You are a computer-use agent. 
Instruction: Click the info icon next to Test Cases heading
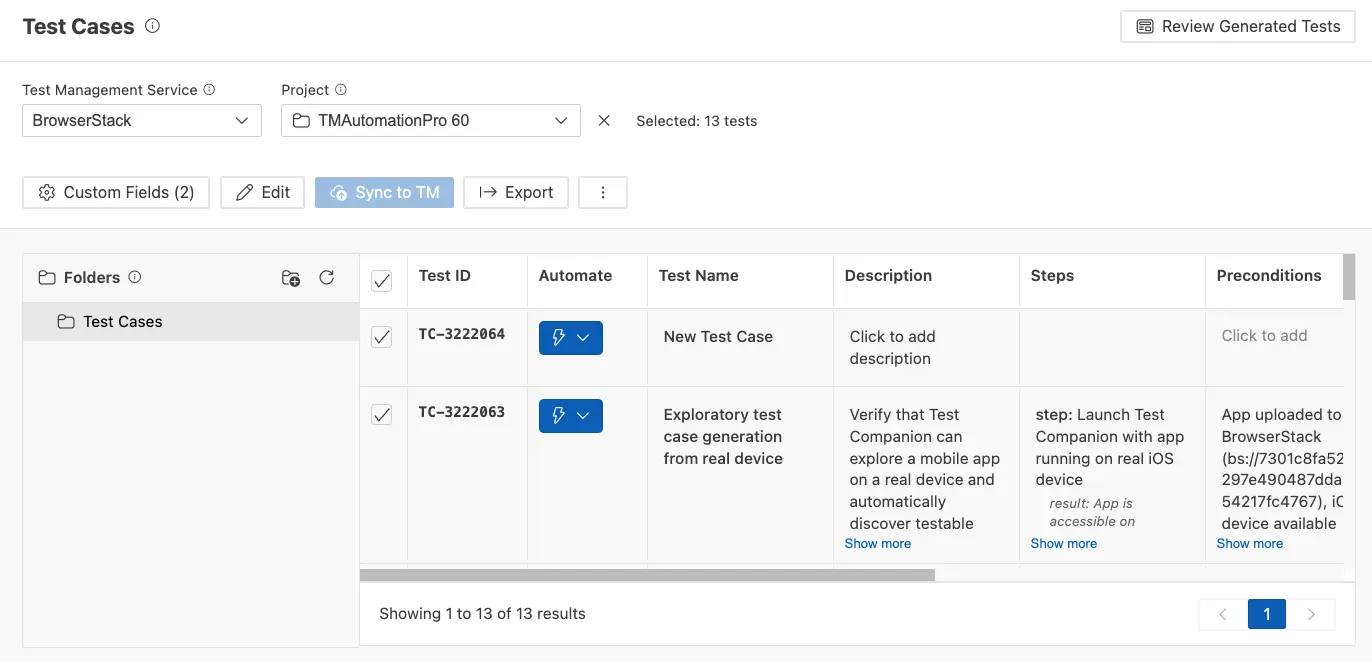152,25
